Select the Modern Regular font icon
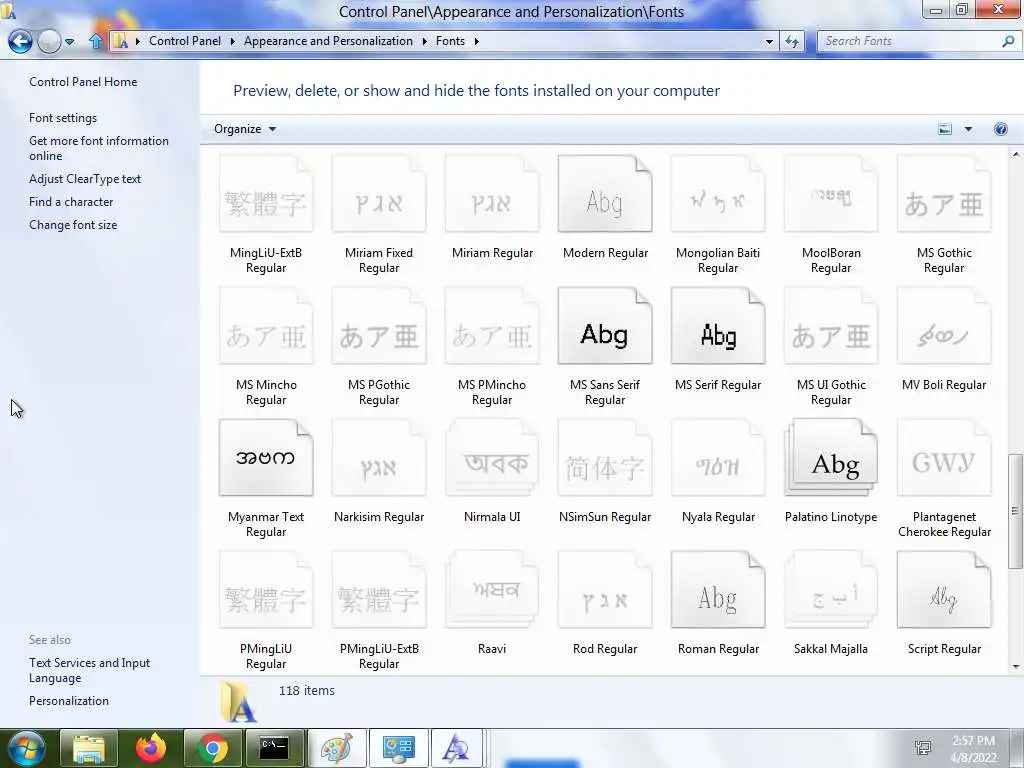Viewport: 1024px width, 768px height. click(605, 193)
